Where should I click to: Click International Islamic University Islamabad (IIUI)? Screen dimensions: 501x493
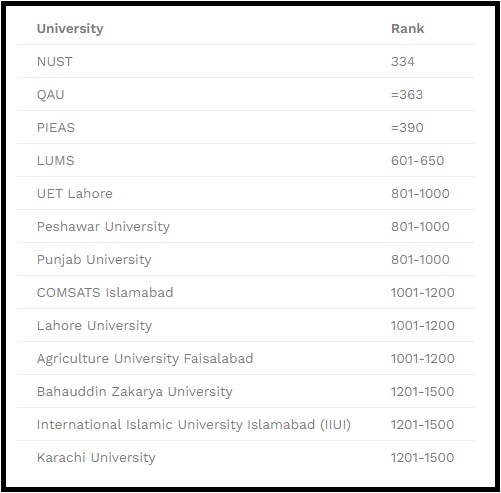[x=194, y=425]
